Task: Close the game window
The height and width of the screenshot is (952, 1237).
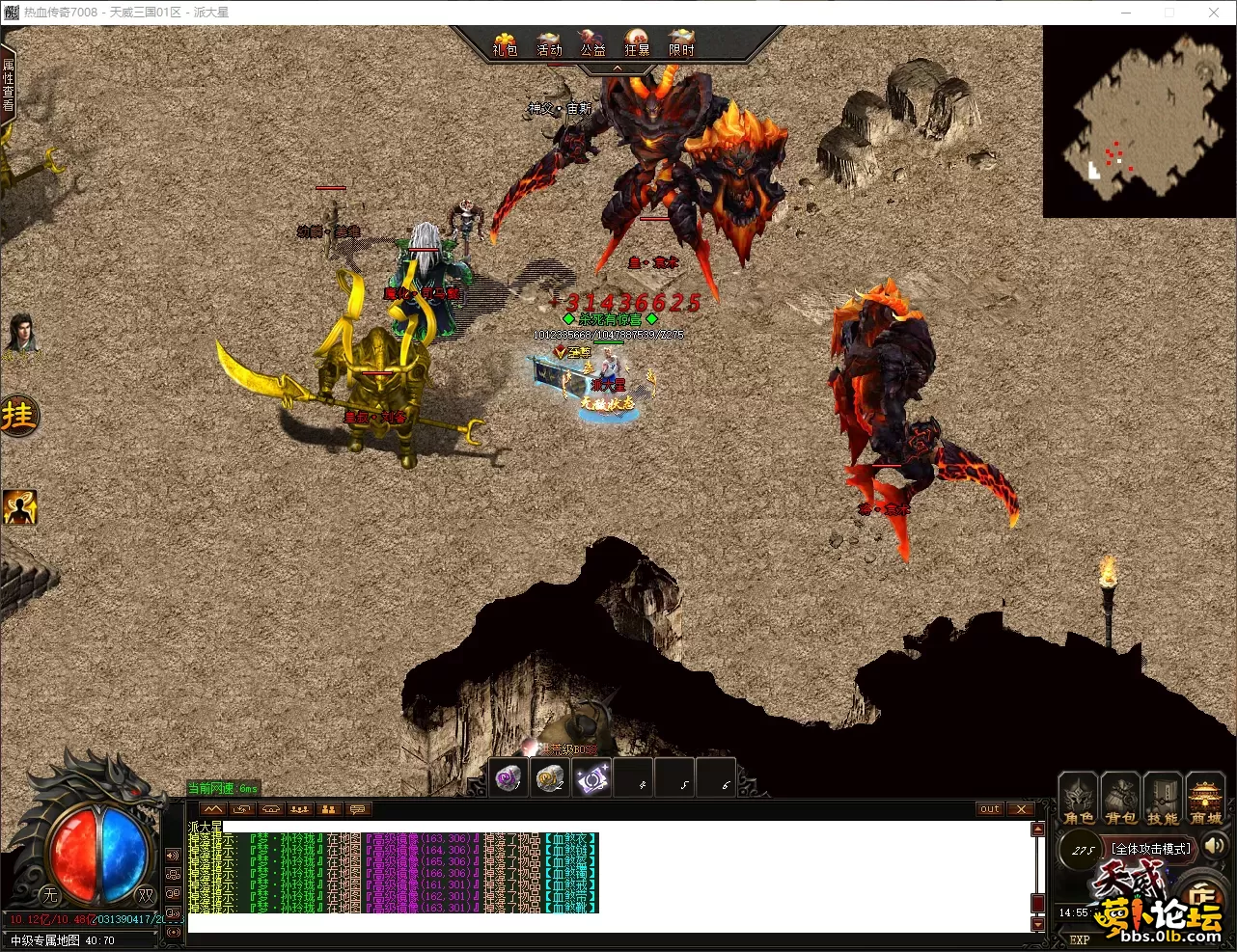Action: pos(1214,13)
